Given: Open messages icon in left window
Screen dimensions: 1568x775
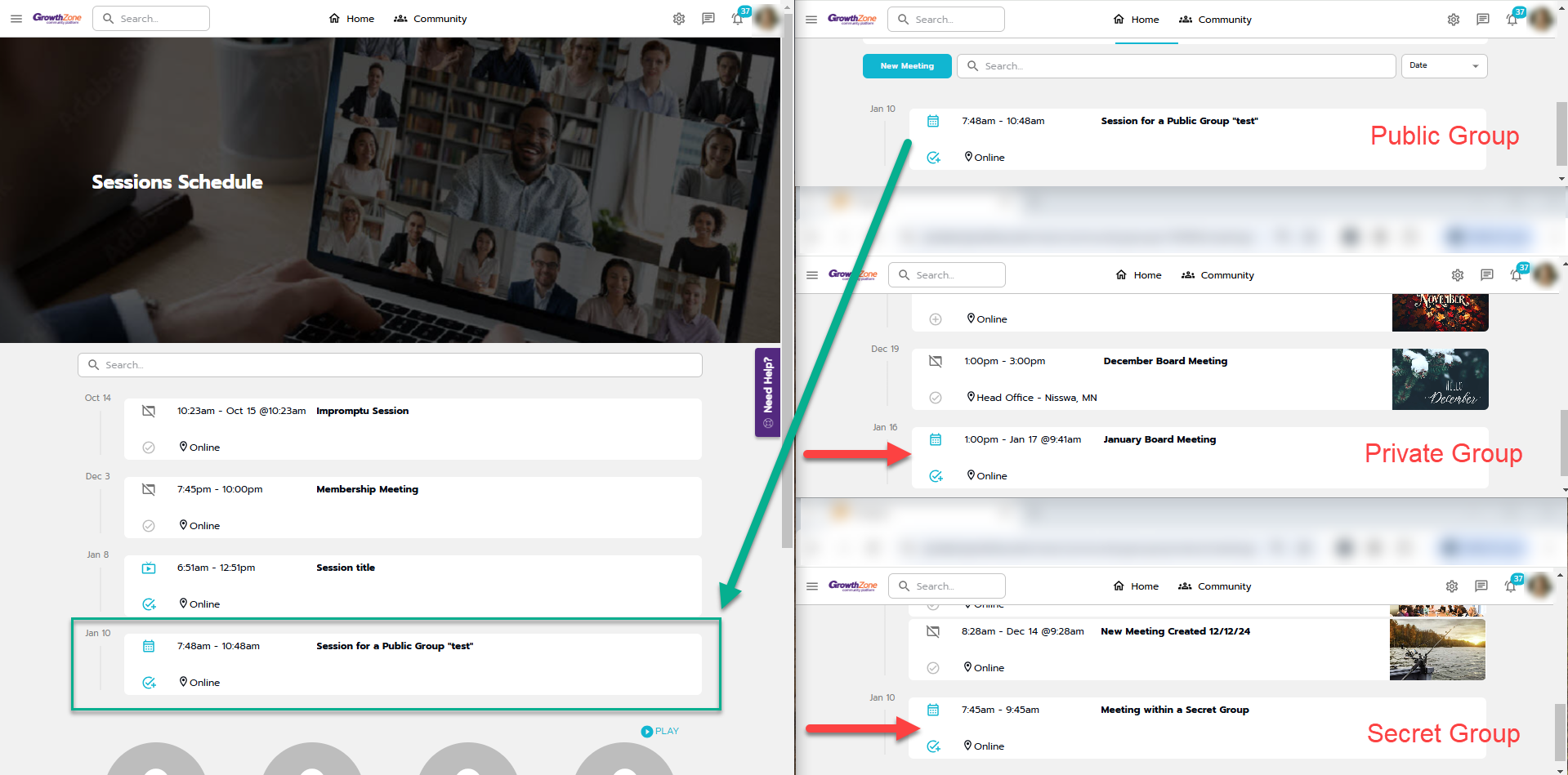Looking at the screenshot, I should point(708,19).
